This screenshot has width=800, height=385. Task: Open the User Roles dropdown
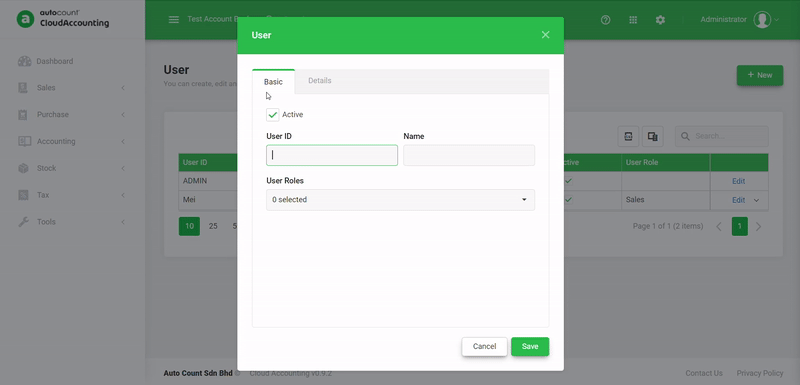pos(401,200)
